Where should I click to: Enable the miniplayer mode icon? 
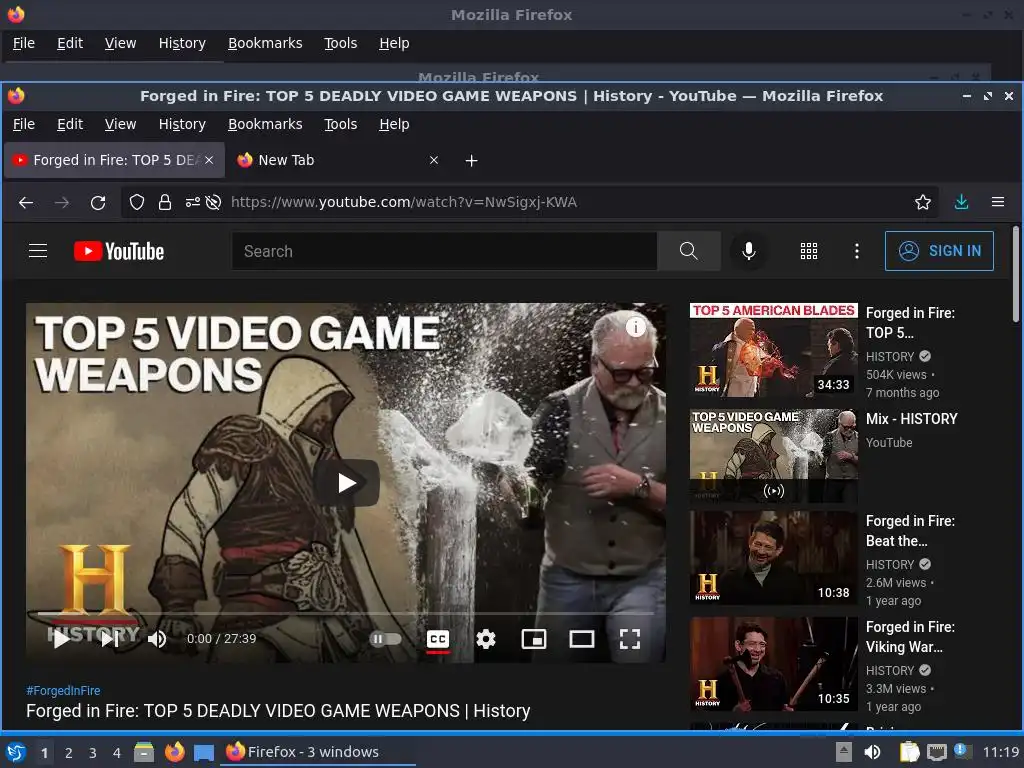pos(534,639)
